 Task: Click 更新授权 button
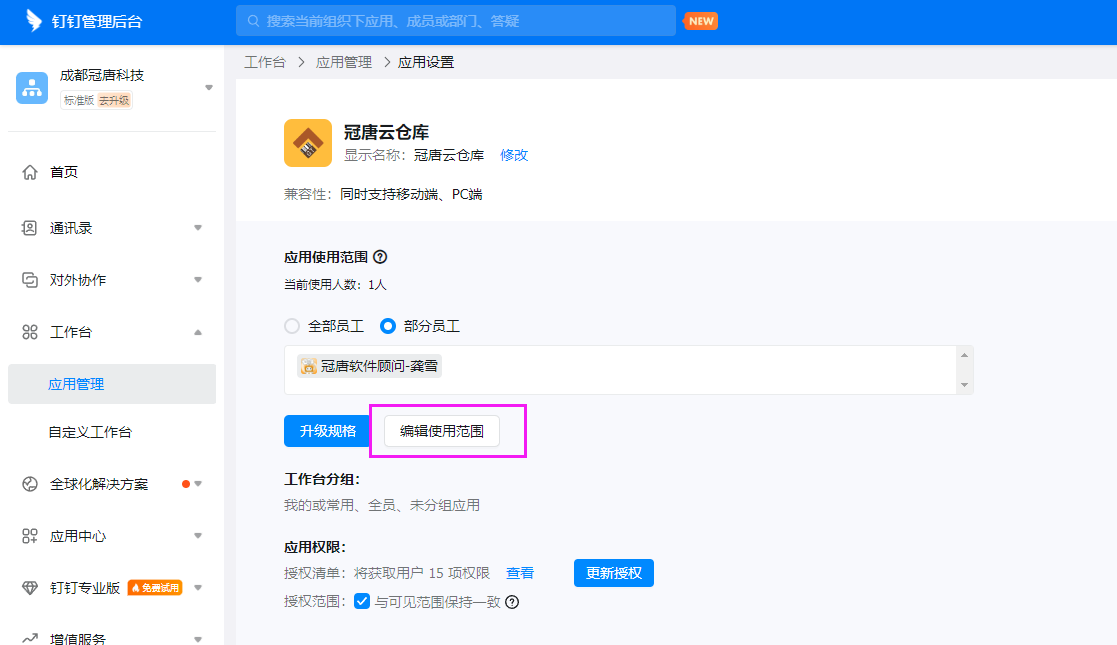point(614,573)
